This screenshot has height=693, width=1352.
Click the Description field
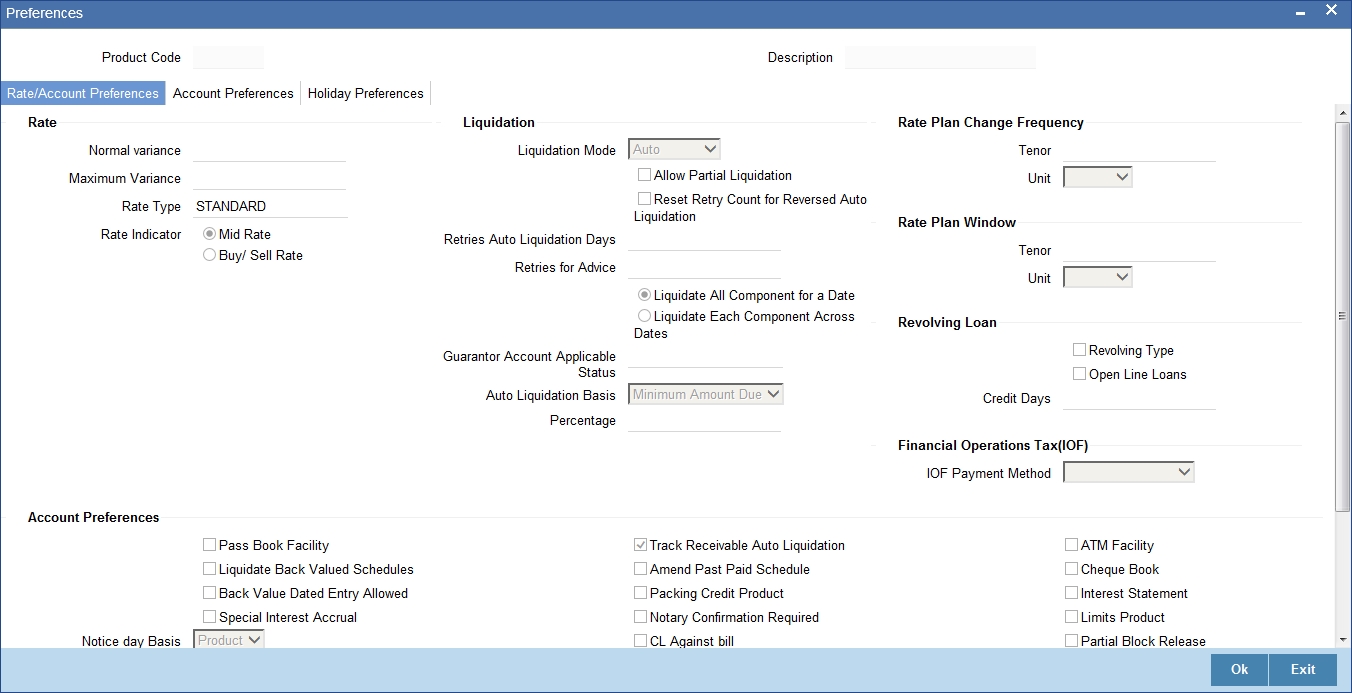pos(940,57)
